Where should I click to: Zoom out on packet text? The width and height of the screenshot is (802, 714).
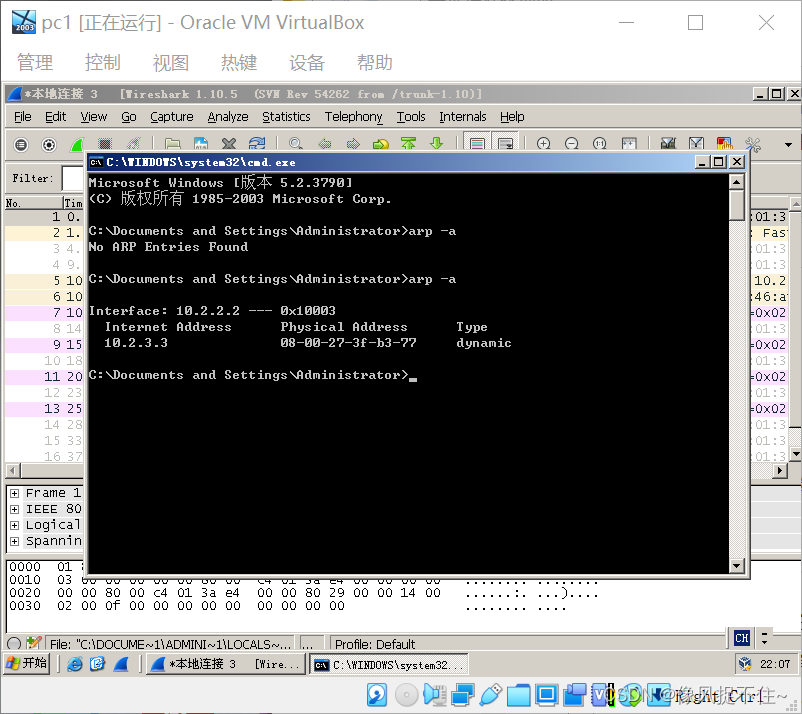pyautogui.click(x=571, y=145)
